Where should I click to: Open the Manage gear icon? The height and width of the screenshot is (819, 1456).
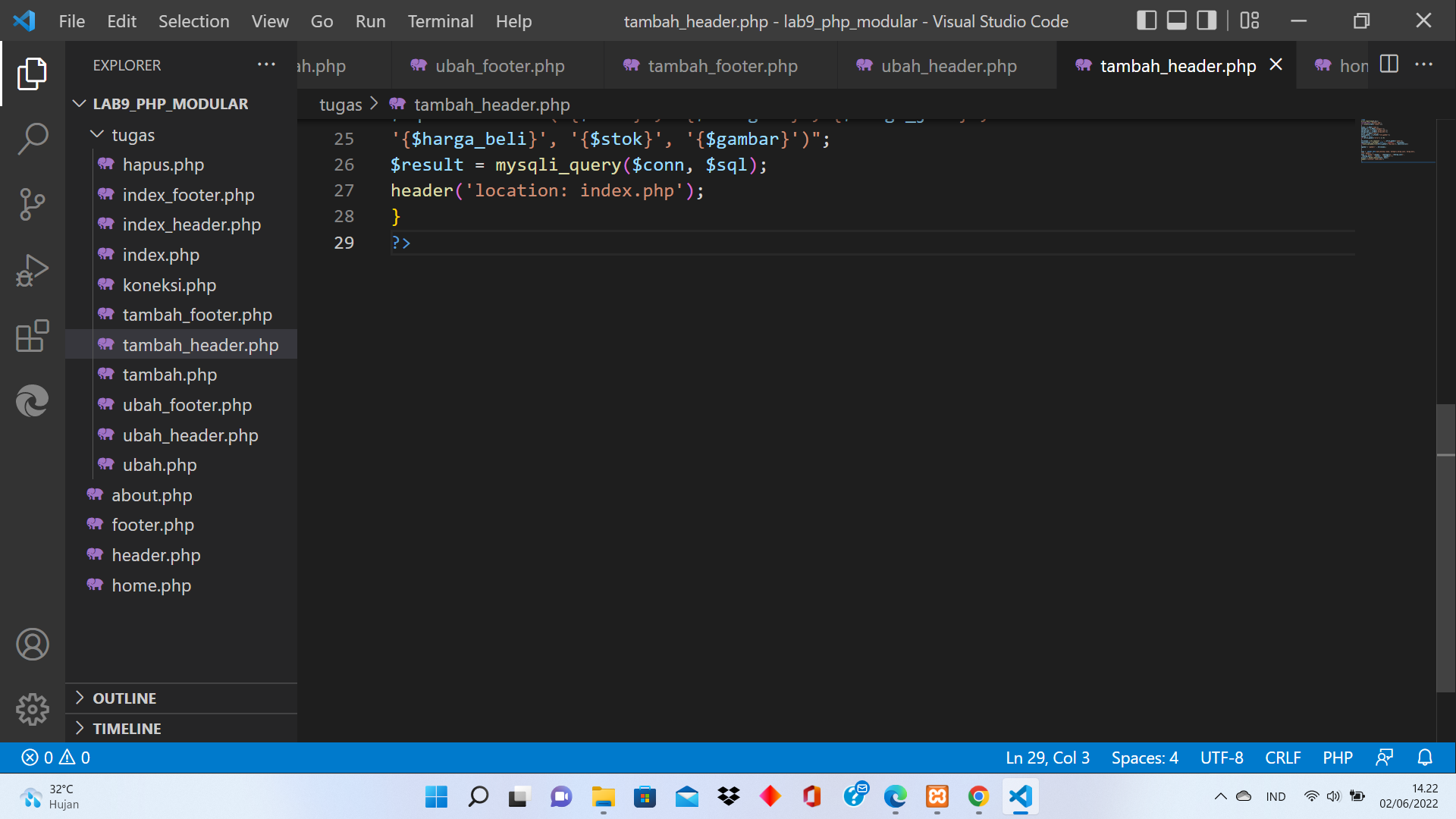pos(32,710)
